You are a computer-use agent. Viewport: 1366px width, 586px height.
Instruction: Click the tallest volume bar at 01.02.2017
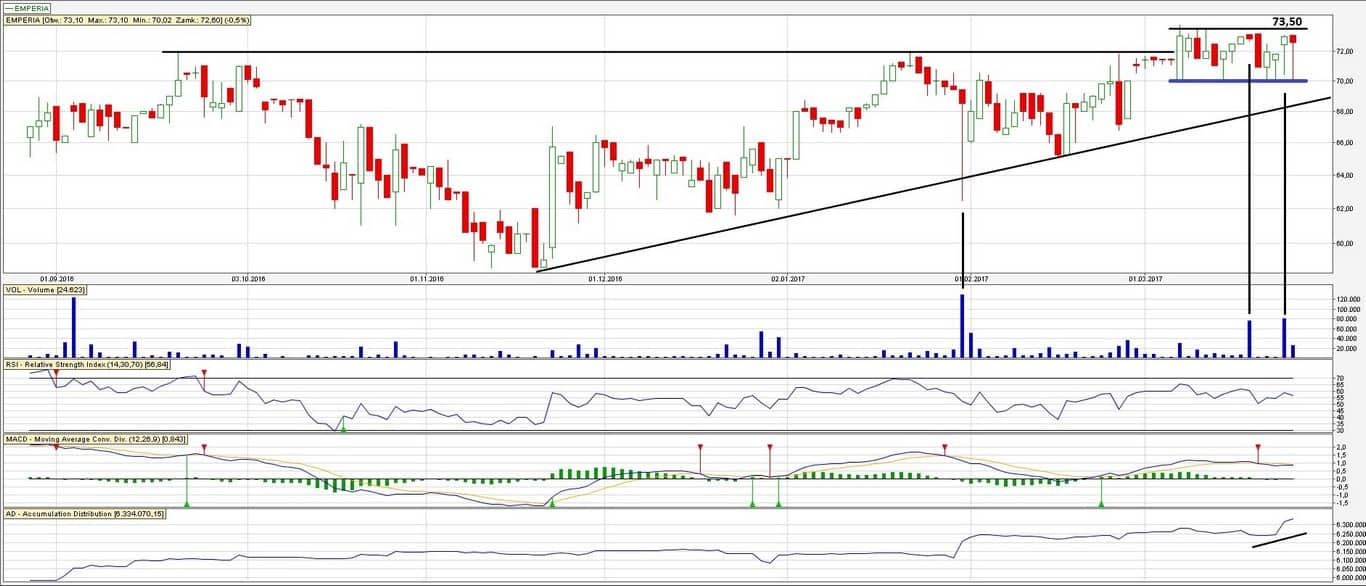coord(962,327)
